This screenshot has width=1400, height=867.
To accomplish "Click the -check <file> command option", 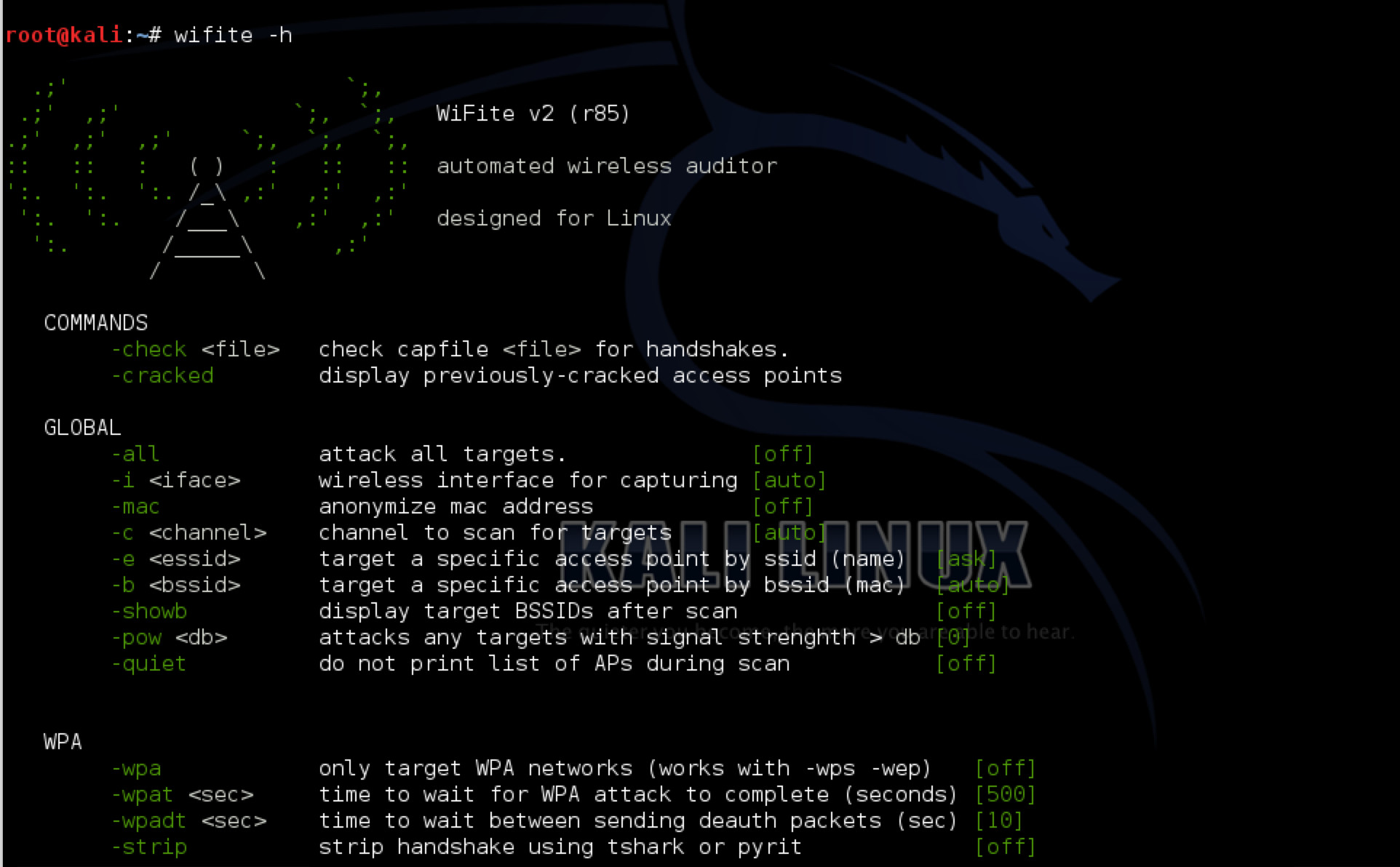I will (195, 349).
